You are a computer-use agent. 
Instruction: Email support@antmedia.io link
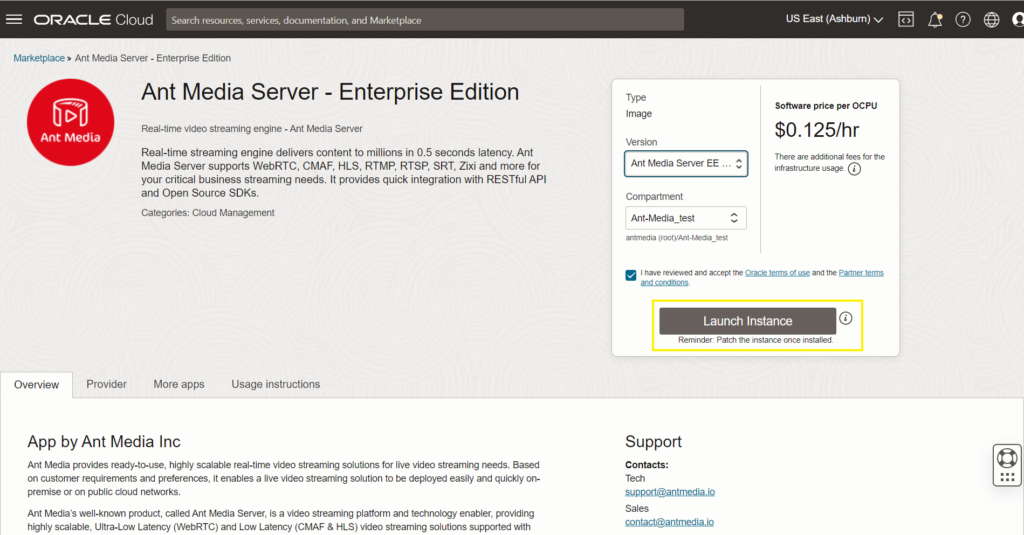[x=670, y=492]
